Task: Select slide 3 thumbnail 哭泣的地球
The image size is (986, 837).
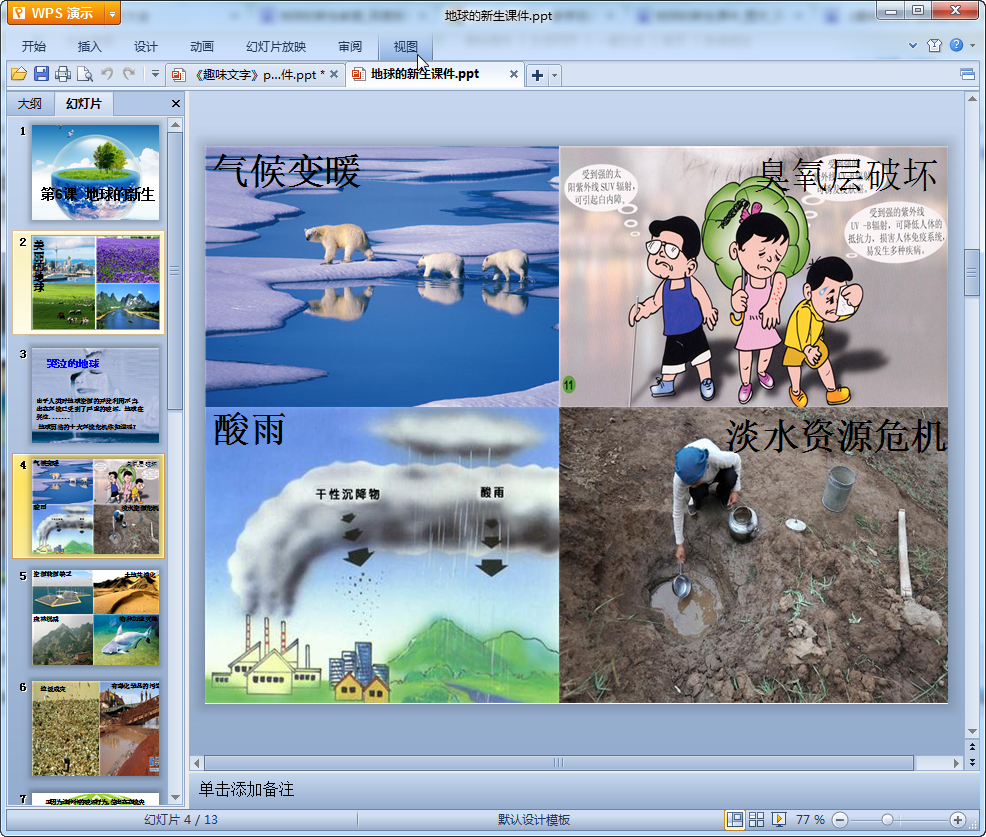Action: [96, 396]
